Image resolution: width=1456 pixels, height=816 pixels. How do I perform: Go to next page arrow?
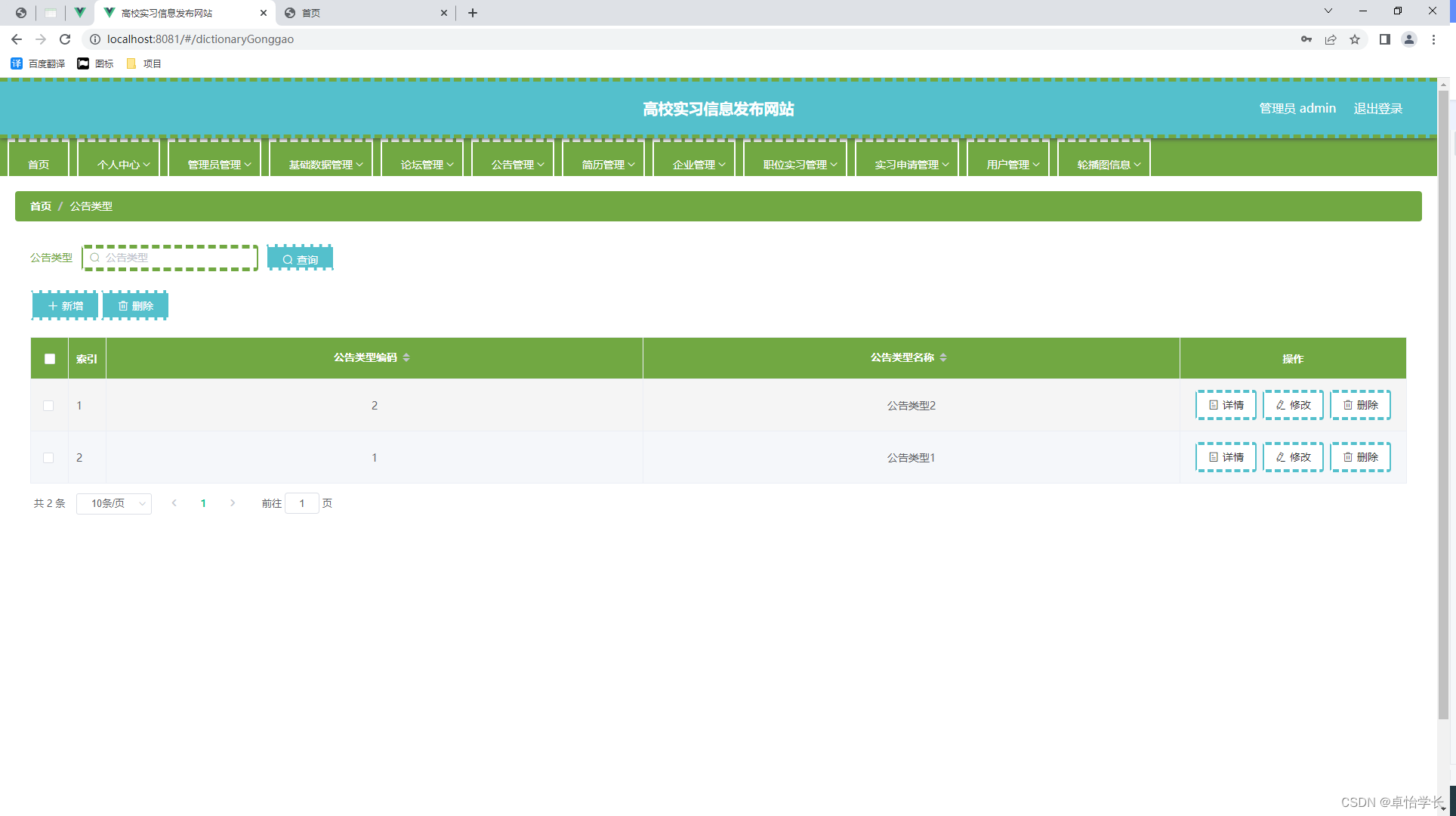coord(233,503)
